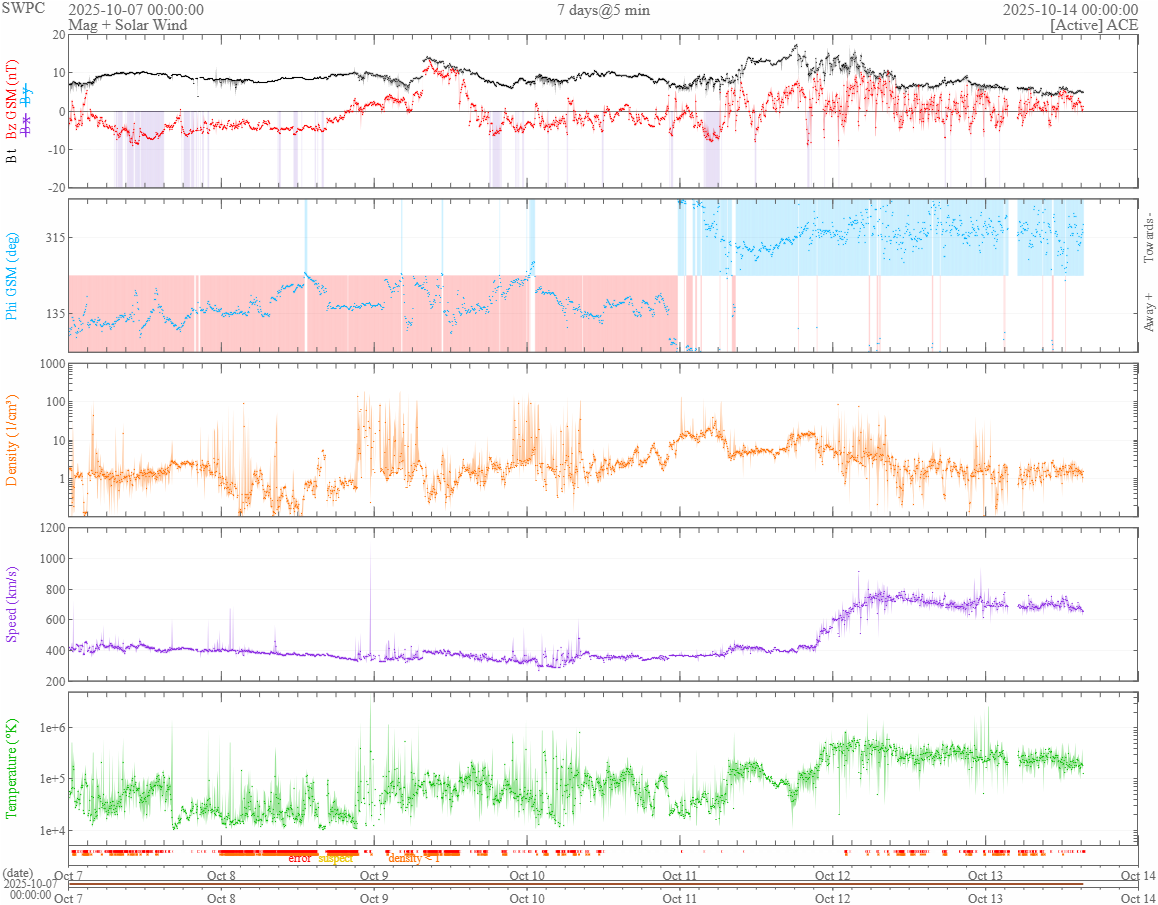This screenshot has width=1158, height=905.
Task: Click the 1e+5 tick on Temperature axis
Action: click(x=52, y=779)
